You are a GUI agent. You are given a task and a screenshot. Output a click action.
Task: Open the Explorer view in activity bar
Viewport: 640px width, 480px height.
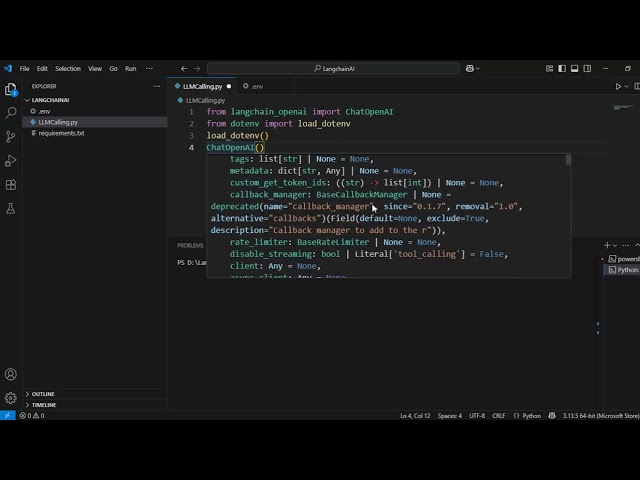[11, 89]
